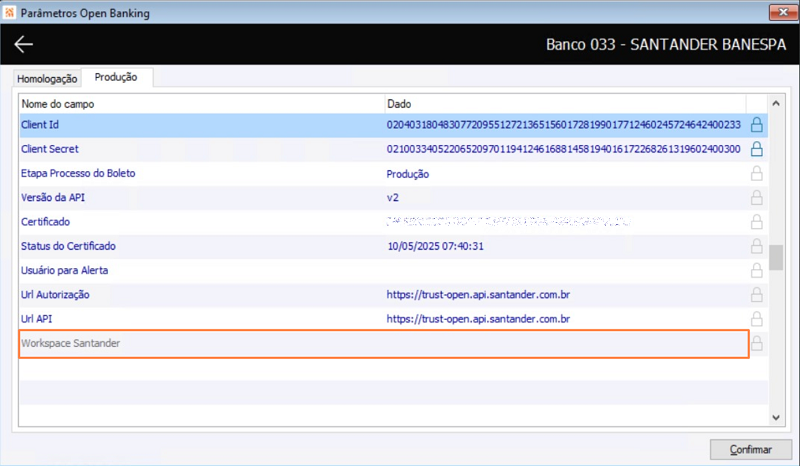Click the empty Usuário para Alerta data cell
The height and width of the screenshot is (466, 800).
click(565, 271)
